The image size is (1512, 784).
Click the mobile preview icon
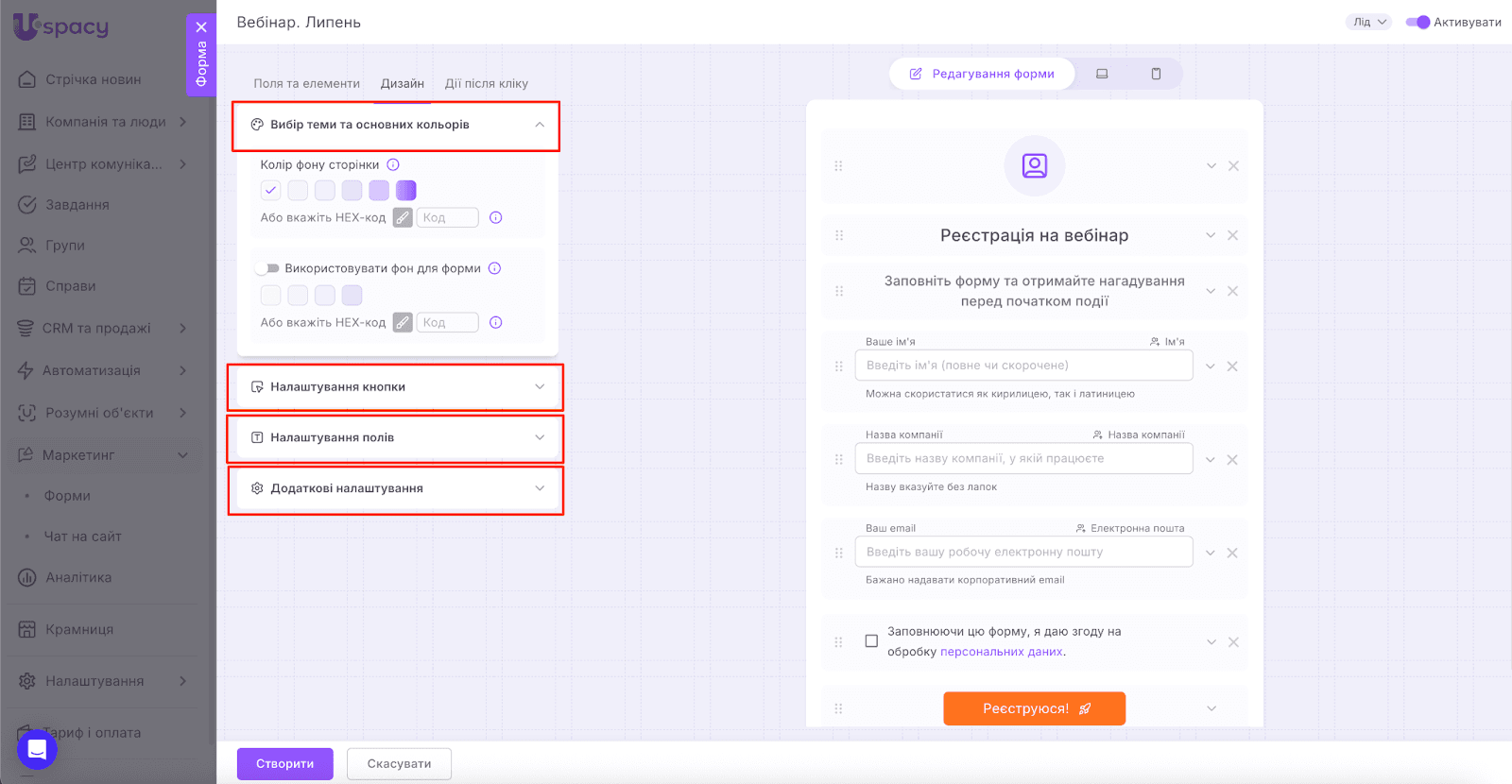[x=1156, y=74]
